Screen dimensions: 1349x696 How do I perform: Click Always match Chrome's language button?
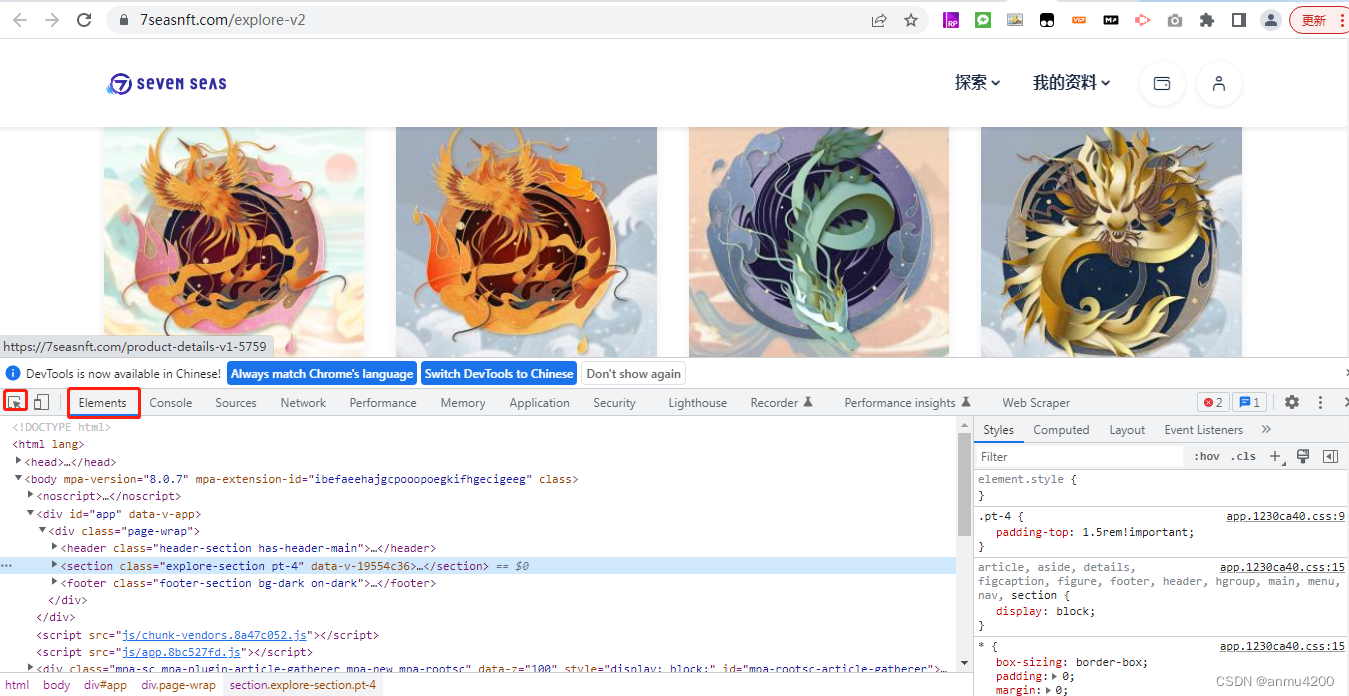coord(322,373)
